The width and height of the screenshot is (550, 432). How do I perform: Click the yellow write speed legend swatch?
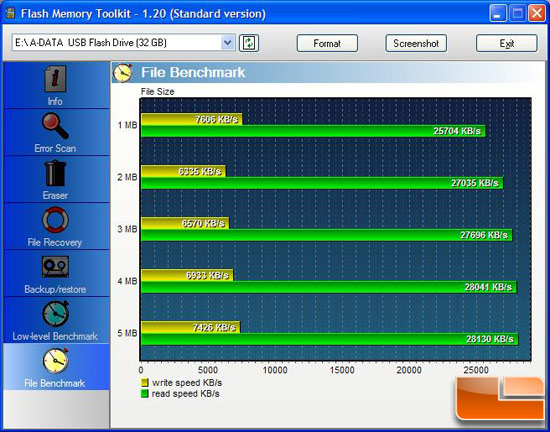(145, 383)
